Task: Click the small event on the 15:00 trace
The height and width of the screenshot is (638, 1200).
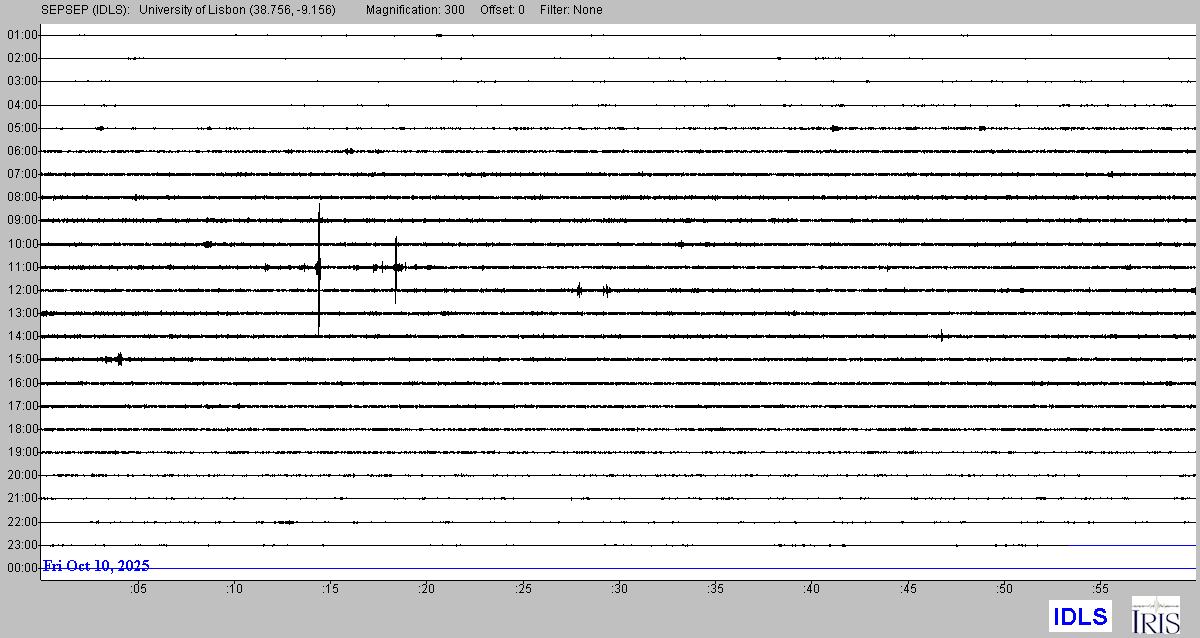Action: pyautogui.click(x=118, y=359)
